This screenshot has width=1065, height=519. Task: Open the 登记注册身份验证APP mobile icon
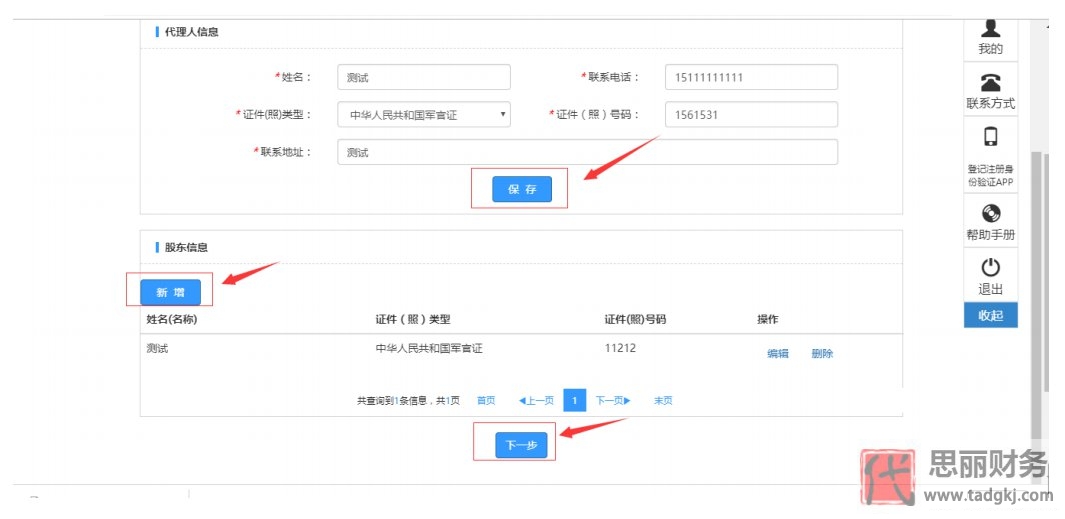point(990,138)
